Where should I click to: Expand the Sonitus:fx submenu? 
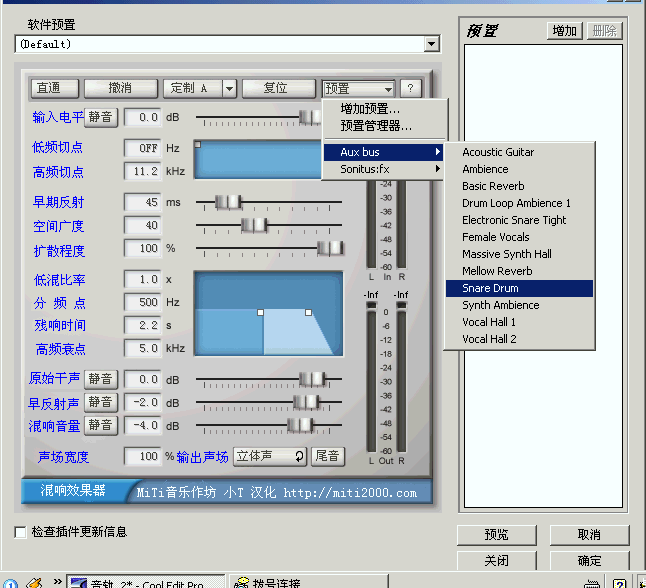tap(384, 169)
